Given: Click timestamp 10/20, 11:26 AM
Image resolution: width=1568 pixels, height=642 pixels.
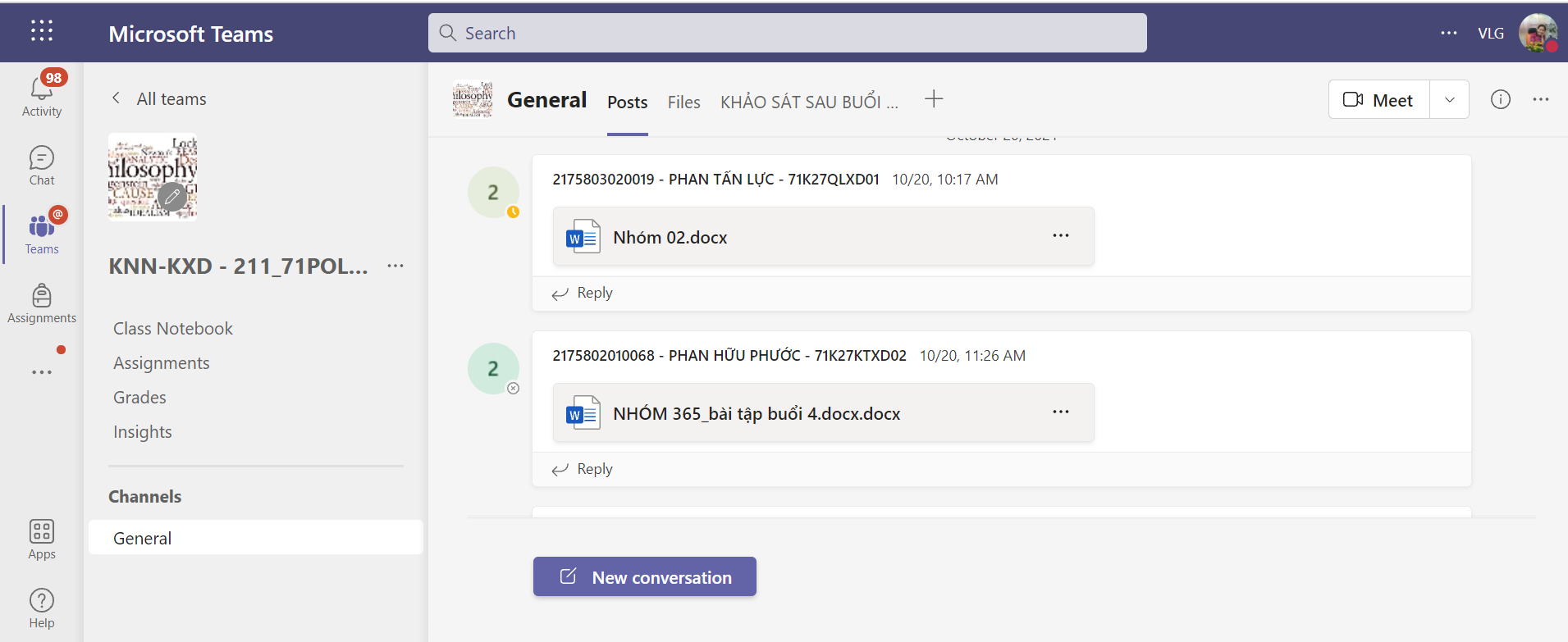Looking at the screenshot, I should 972,356.
